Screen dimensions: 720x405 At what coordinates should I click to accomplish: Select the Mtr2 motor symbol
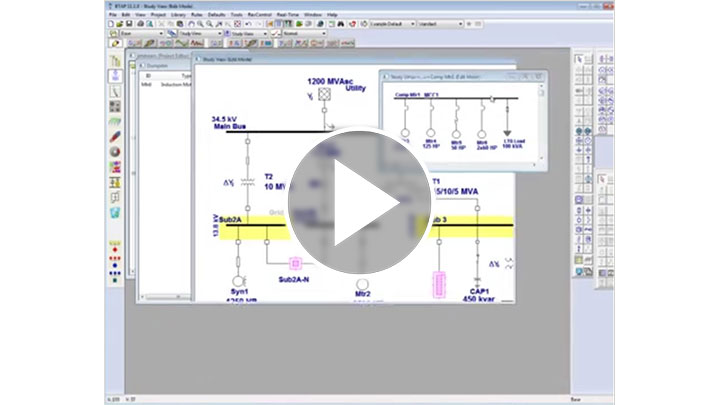tap(362, 285)
